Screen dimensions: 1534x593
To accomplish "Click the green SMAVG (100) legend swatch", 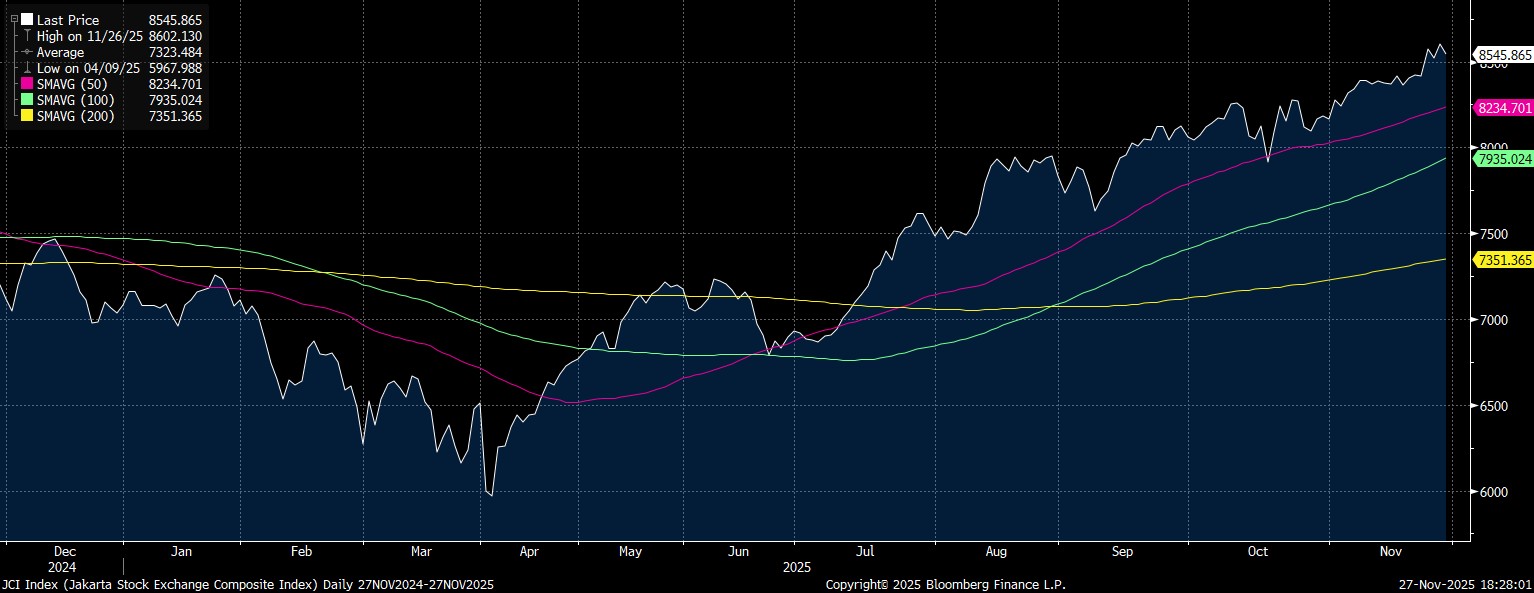I will pyautogui.click(x=27, y=100).
